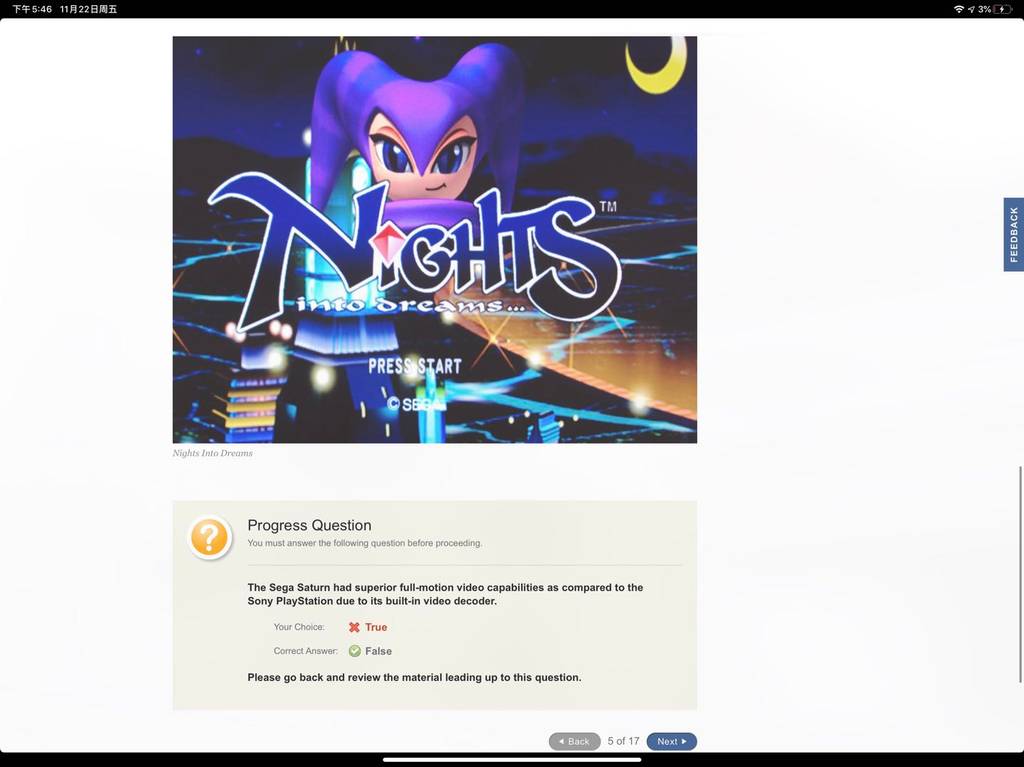Image resolution: width=1024 pixels, height=767 pixels.
Task: Go Back to the previous page
Action: click(574, 742)
